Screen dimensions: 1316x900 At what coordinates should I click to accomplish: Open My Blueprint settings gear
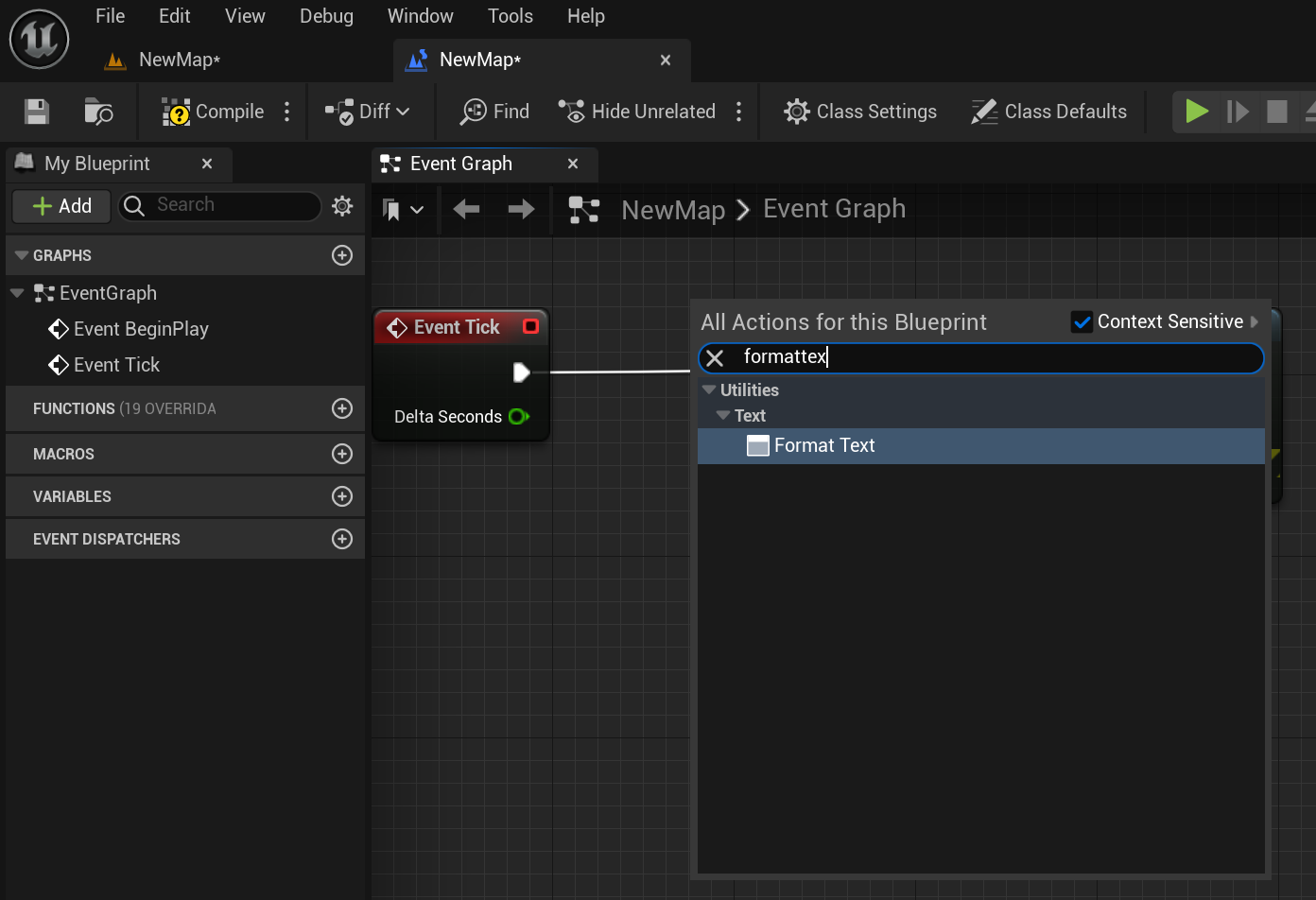[x=342, y=205]
